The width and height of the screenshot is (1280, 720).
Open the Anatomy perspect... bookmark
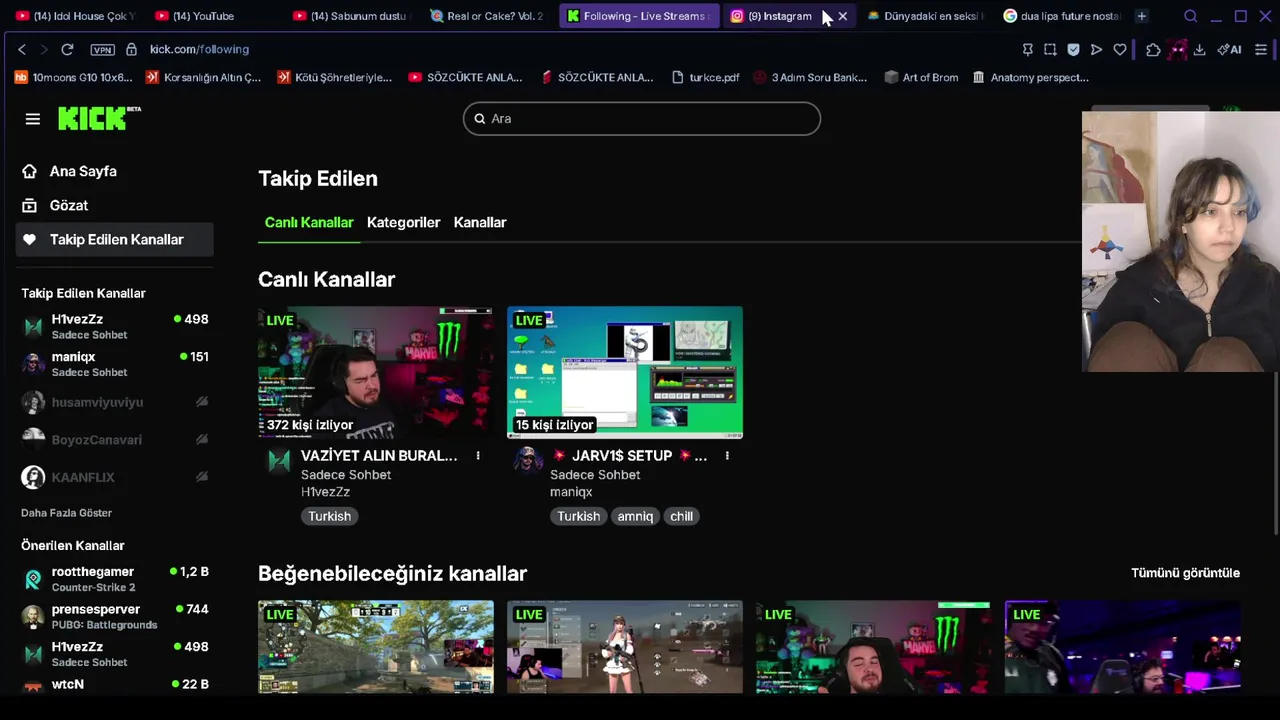point(1030,77)
